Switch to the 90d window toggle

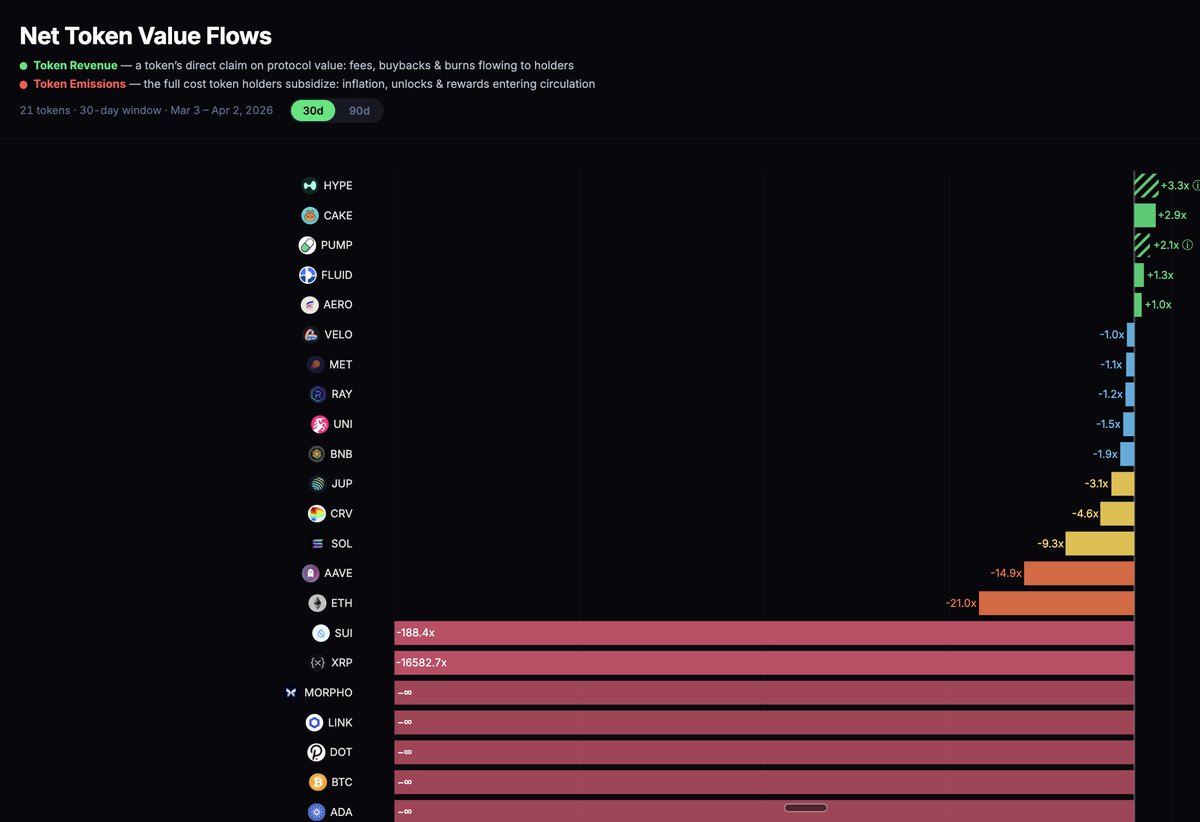click(359, 111)
